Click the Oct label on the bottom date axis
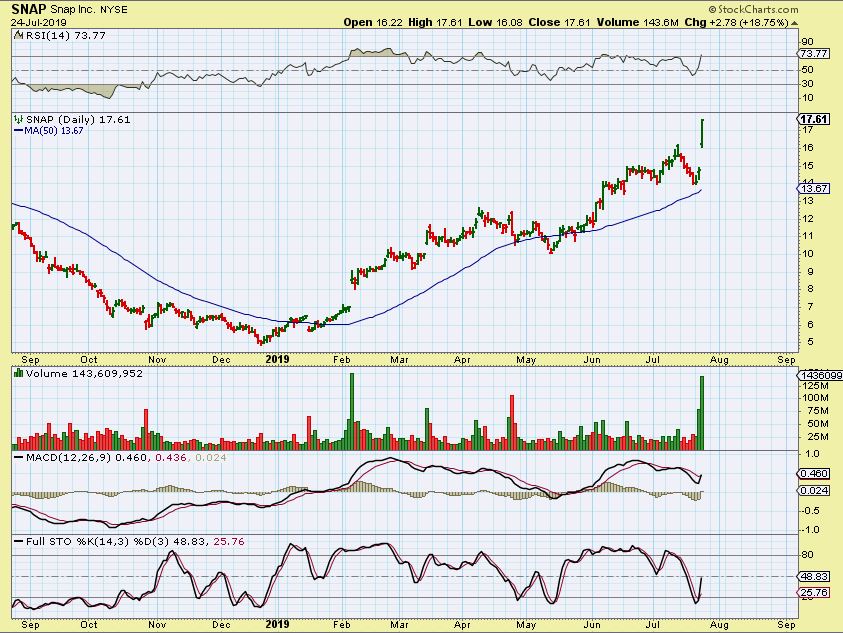Screen dimensions: 843x633 (89, 624)
